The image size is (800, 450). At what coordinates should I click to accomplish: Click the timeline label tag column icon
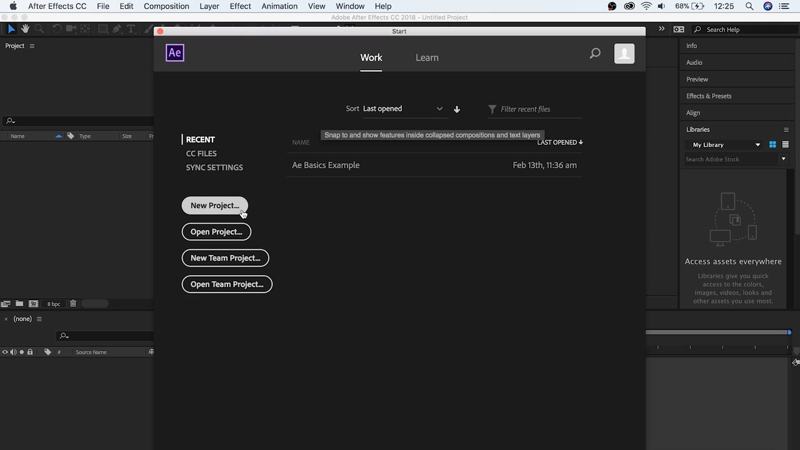pyautogui.click(x=47, y=352)
